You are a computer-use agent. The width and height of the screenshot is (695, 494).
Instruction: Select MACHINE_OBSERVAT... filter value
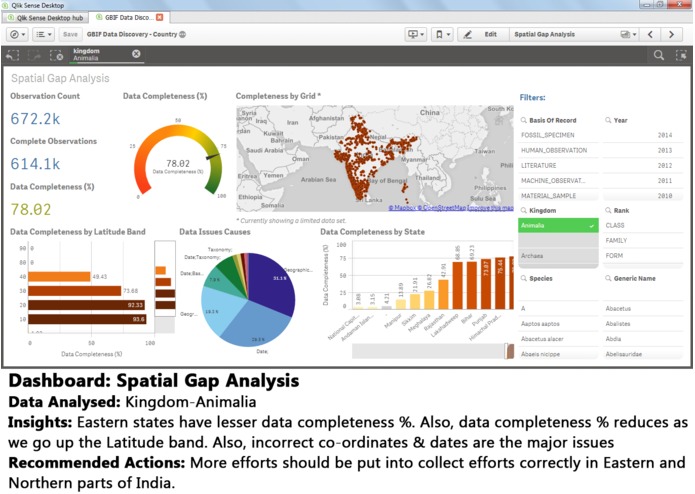(x=558, y=180)
